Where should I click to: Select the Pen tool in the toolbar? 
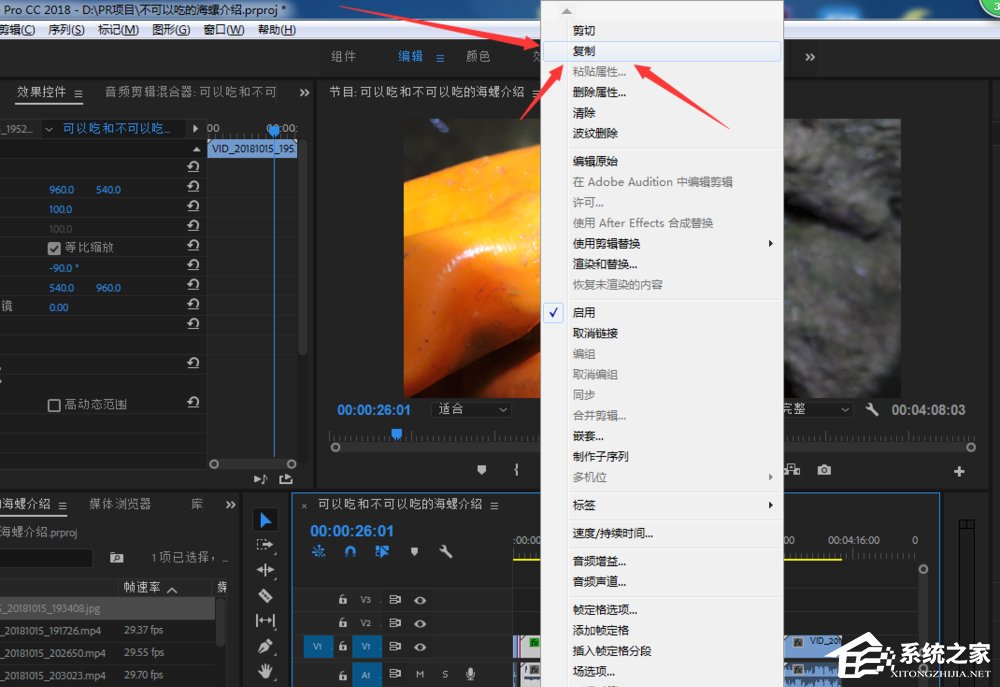(x=264, y=645)
